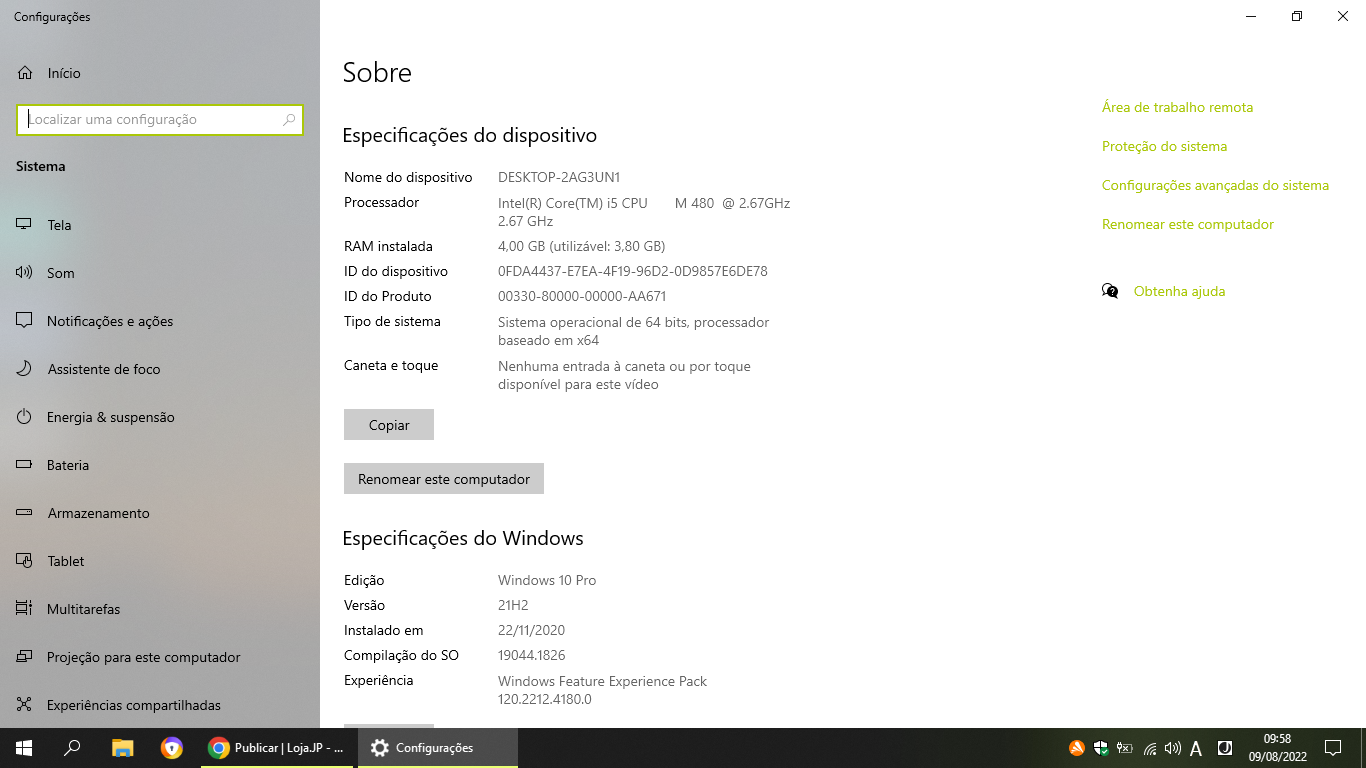Switch to Chrome Publicar Loja.JP window
This screenshot has width=1366, height=768.
click(278, 748)
